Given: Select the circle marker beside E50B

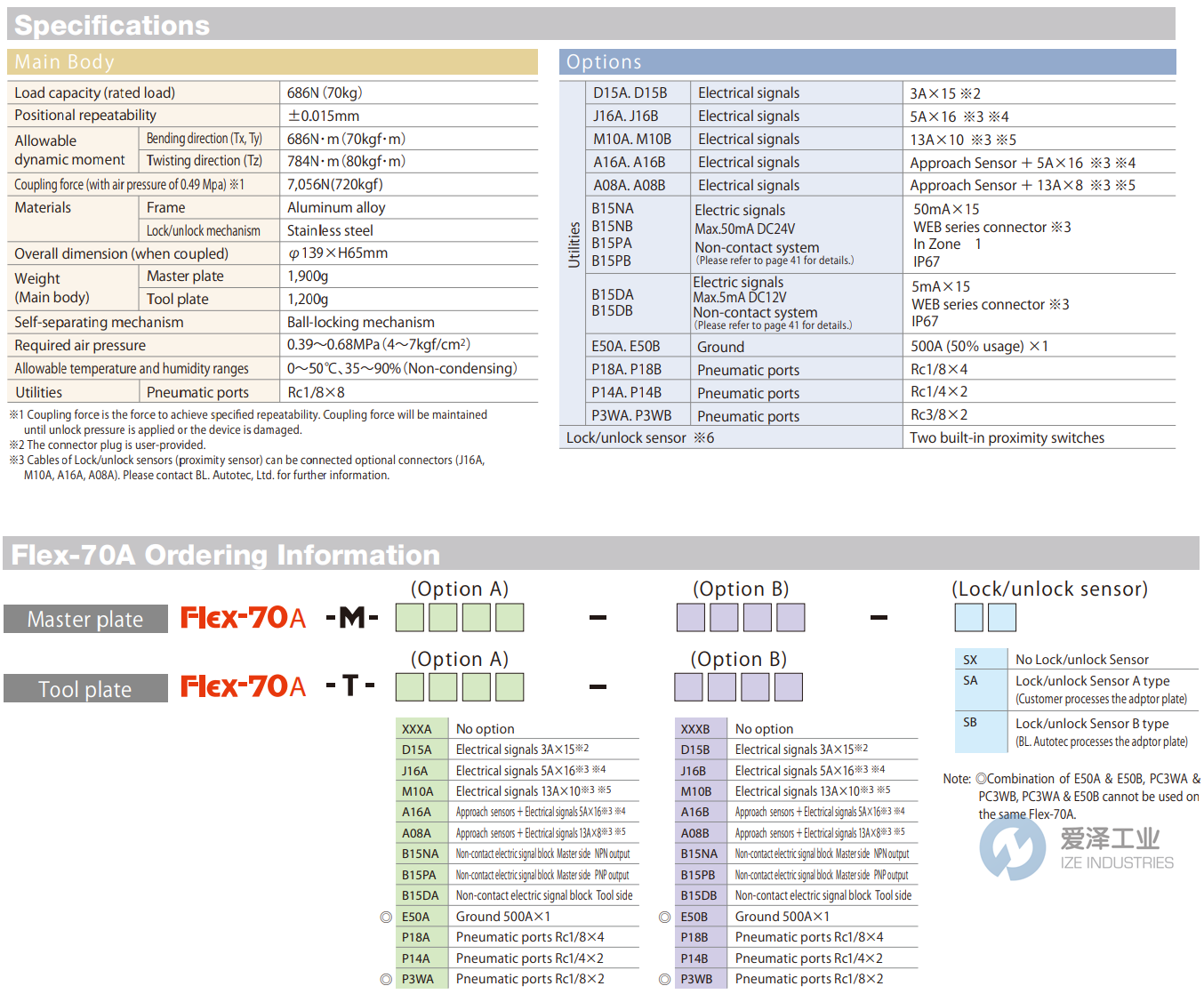Looking at the screenshot, I should [x=664, y=917].
